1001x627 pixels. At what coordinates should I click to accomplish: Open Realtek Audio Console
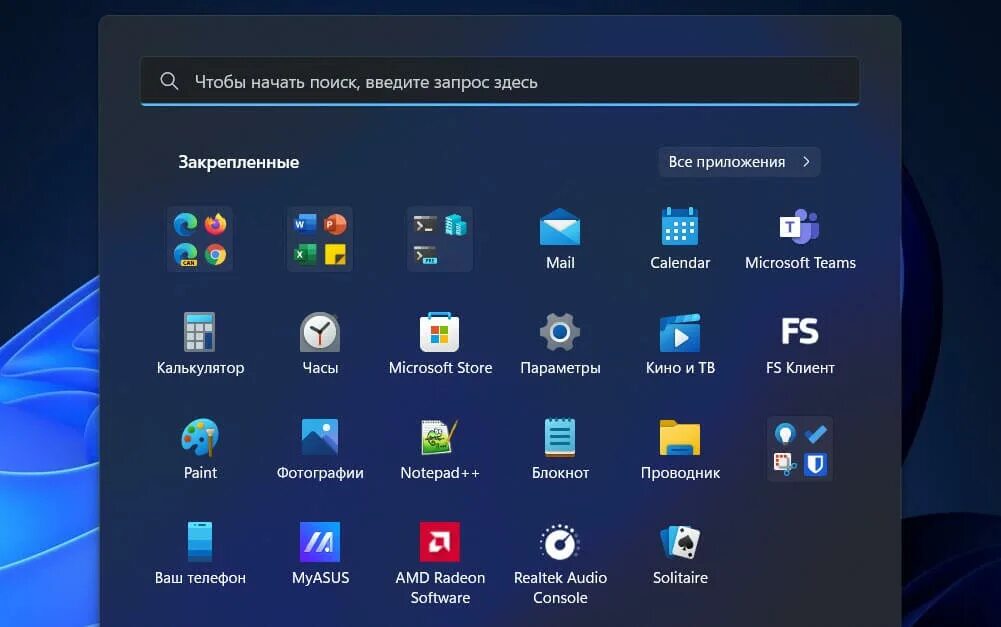tap(560, 563)
